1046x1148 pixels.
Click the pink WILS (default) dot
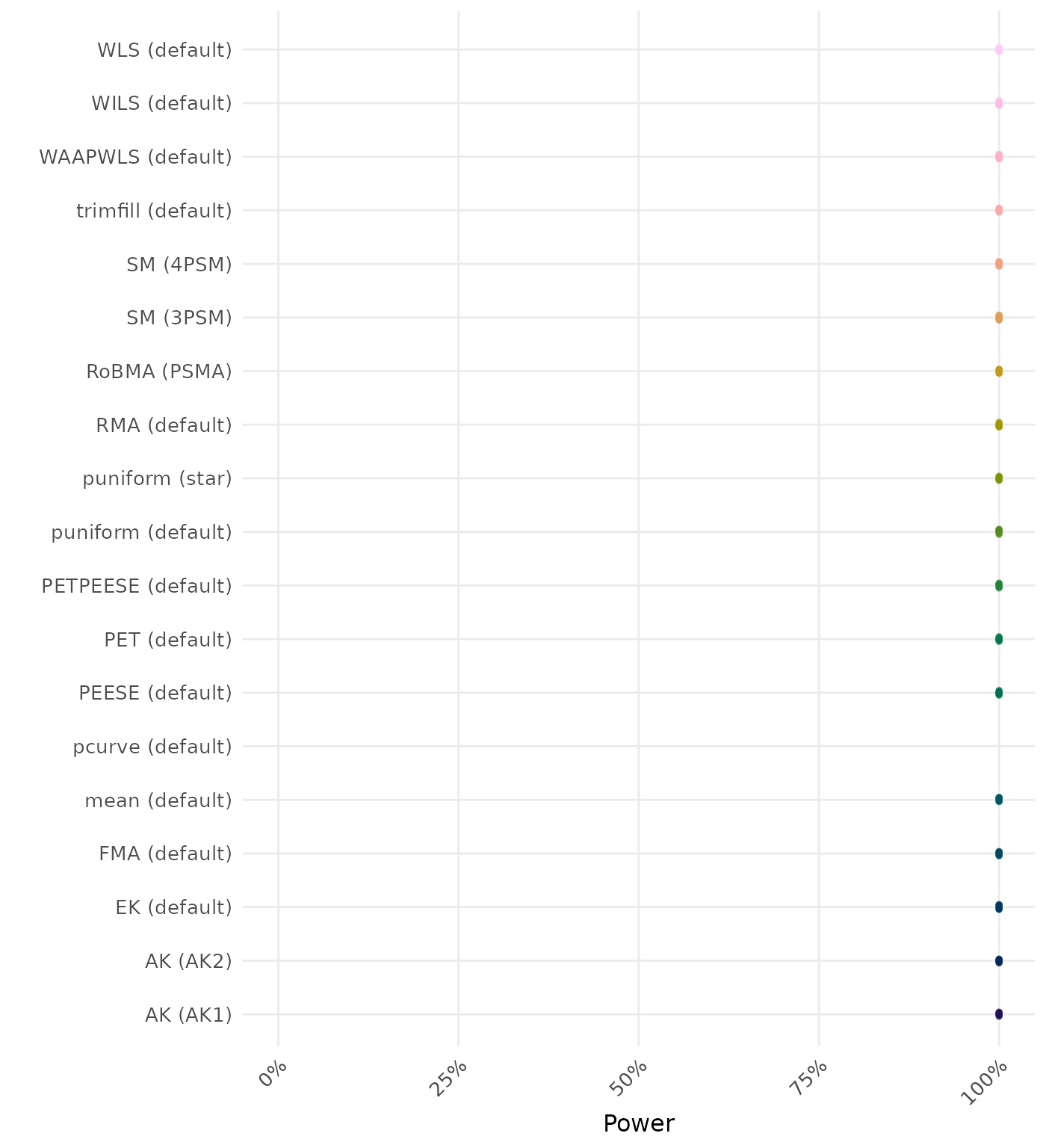pos(998,103)
